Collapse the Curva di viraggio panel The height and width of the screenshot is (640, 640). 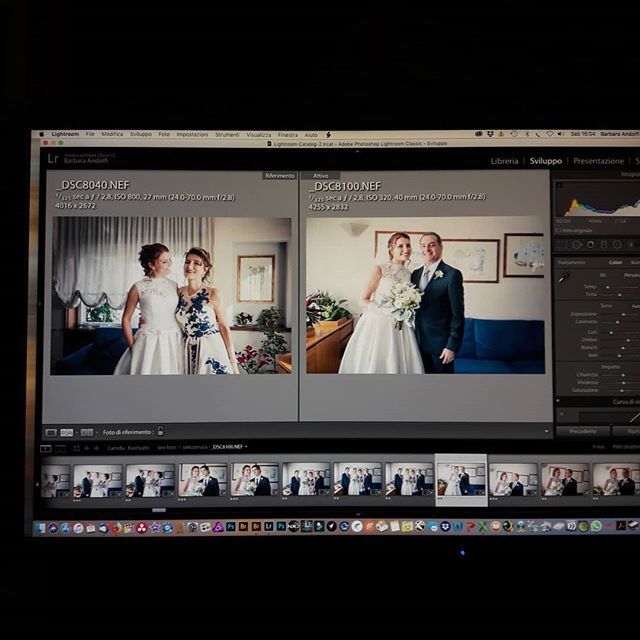pyautogui.click(x=558, y=402)
